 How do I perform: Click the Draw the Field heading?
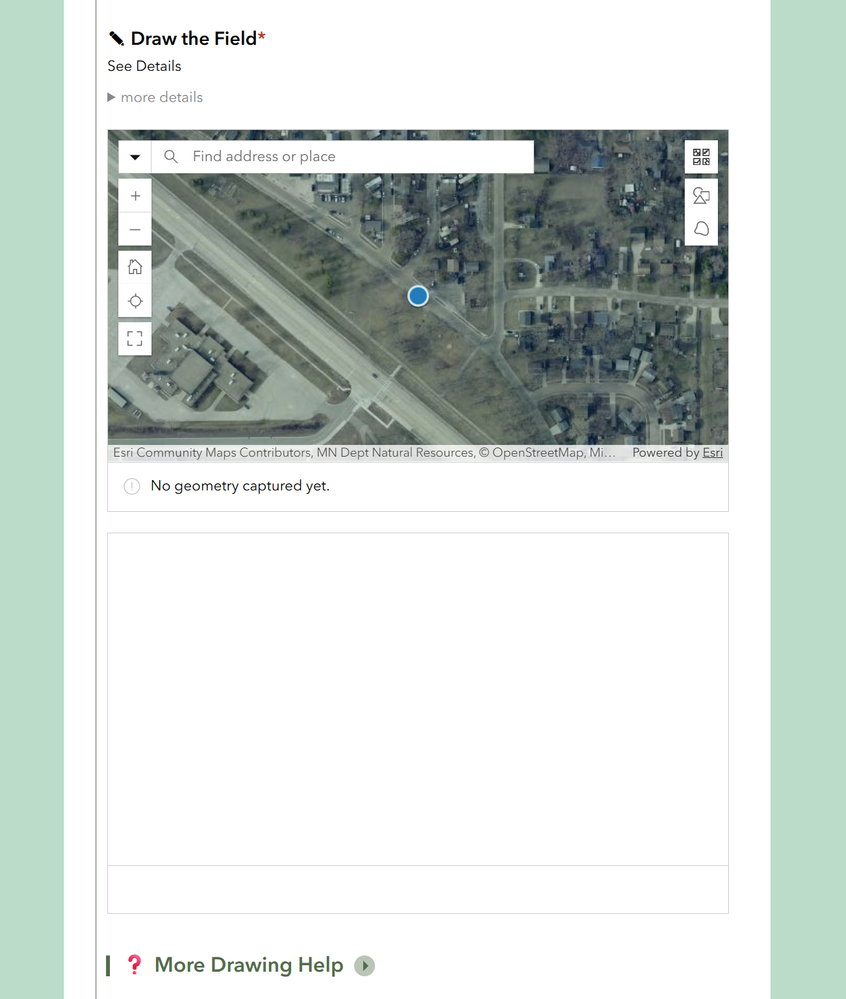click(x=194, y=39)
